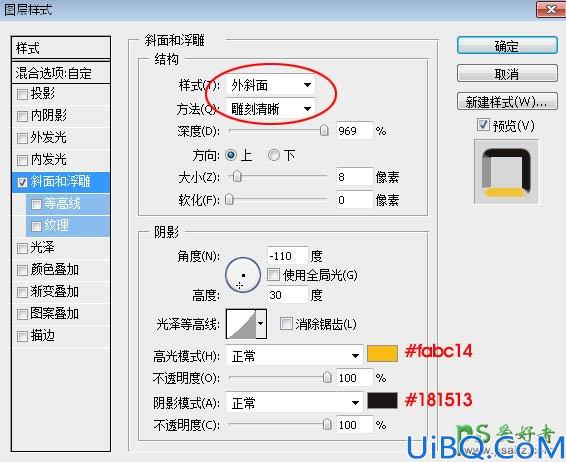Click the highlight opacity field showing 100
Viewport: 566px width, 462px height.
click(354, 378)
